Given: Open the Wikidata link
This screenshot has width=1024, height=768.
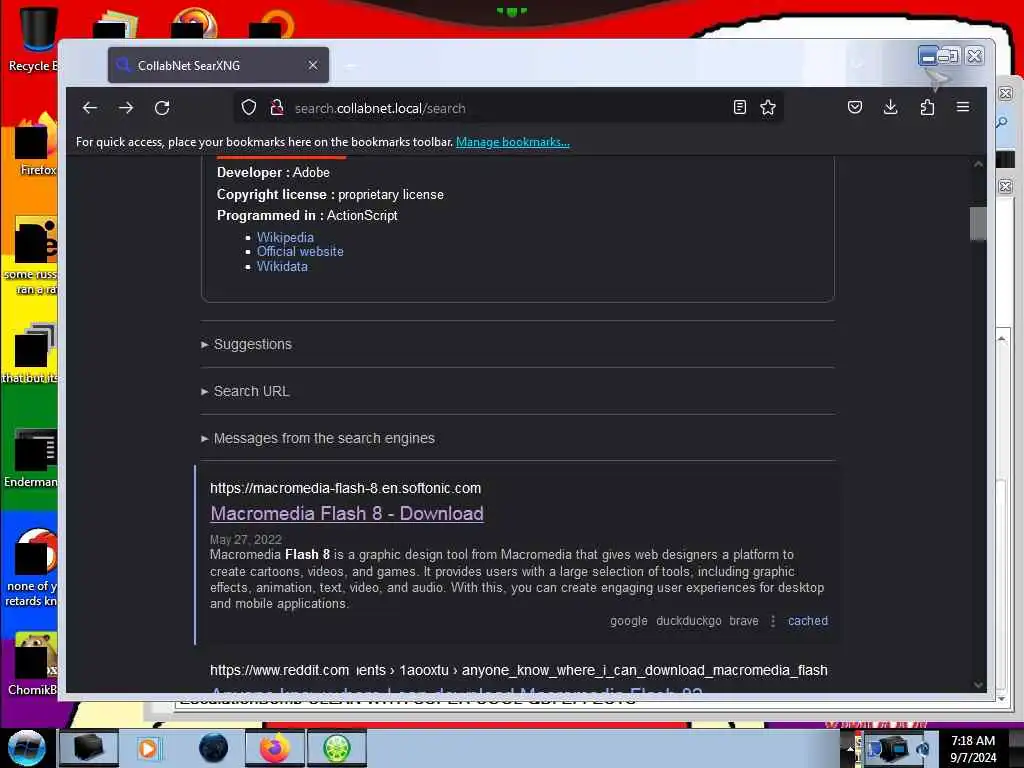Looking at the screenshot, I should pyautogui.click(x=281, y=266).
